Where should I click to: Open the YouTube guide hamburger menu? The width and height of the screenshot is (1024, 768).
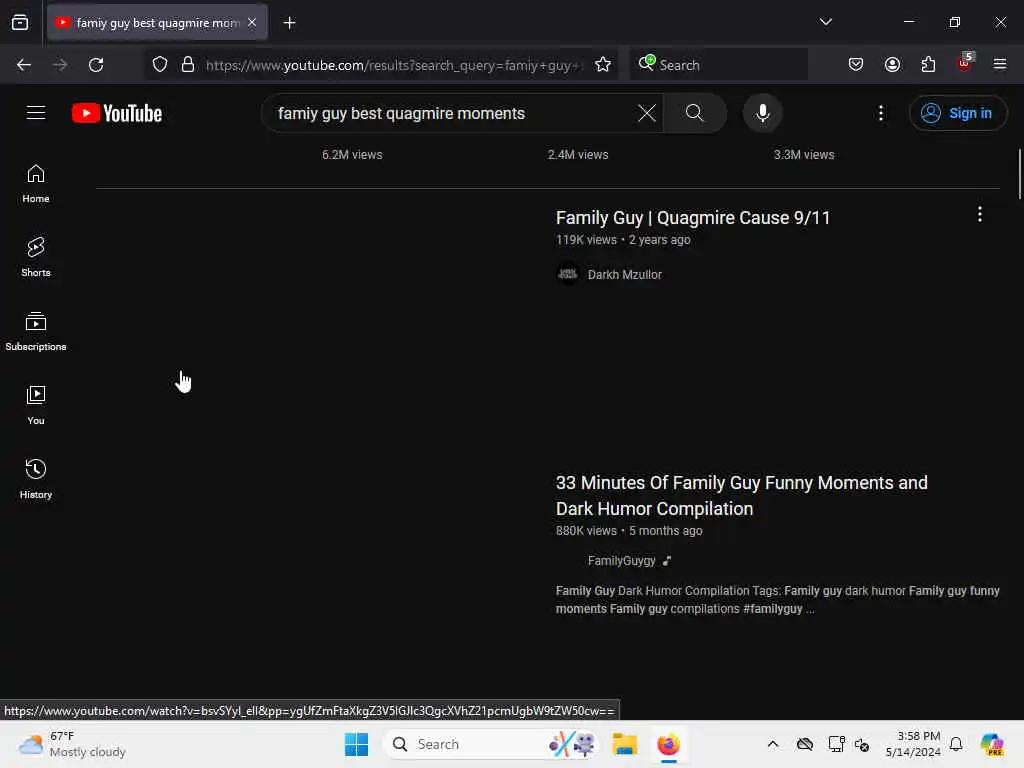tap(36, 113)
